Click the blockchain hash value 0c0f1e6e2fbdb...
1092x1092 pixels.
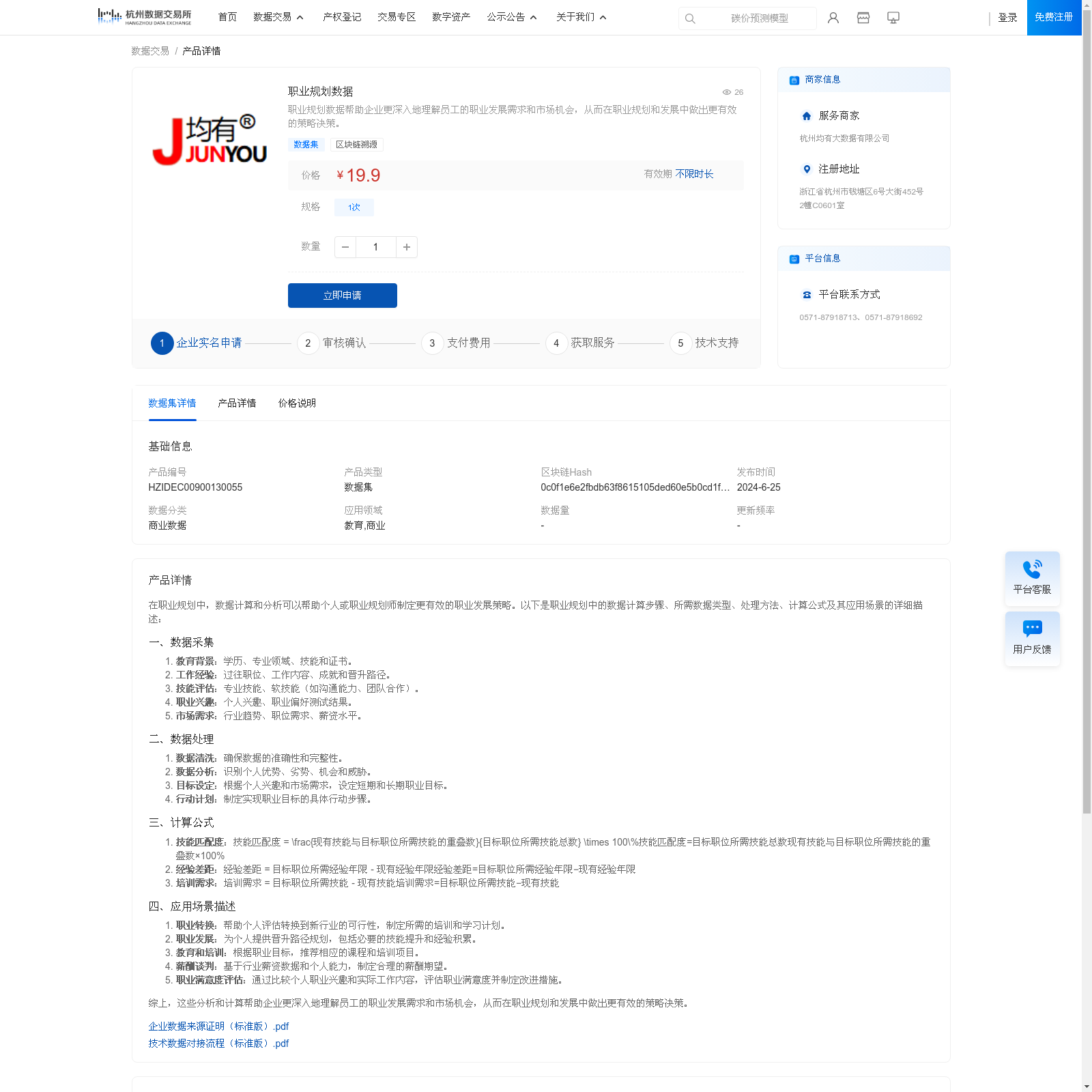point(635,487)
